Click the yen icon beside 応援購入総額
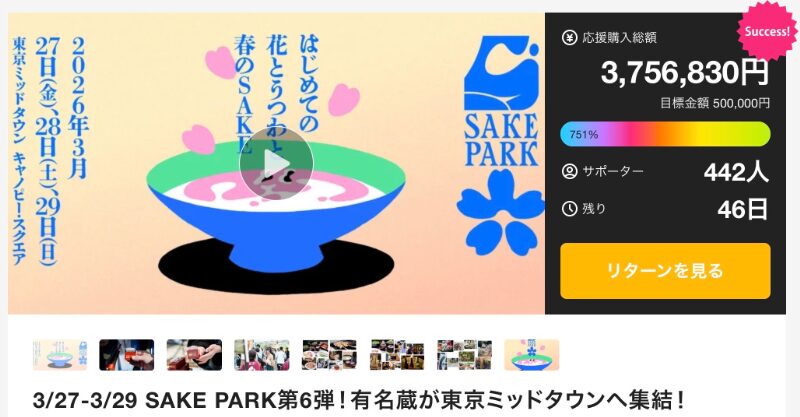 [569, 37]
